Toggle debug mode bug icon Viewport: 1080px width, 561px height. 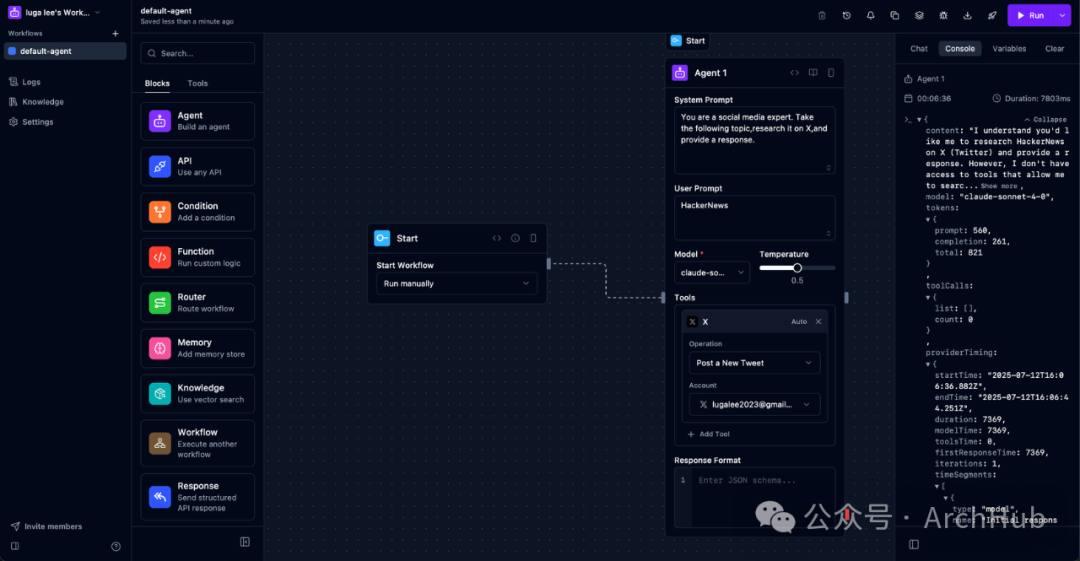(x=943, y=15)
